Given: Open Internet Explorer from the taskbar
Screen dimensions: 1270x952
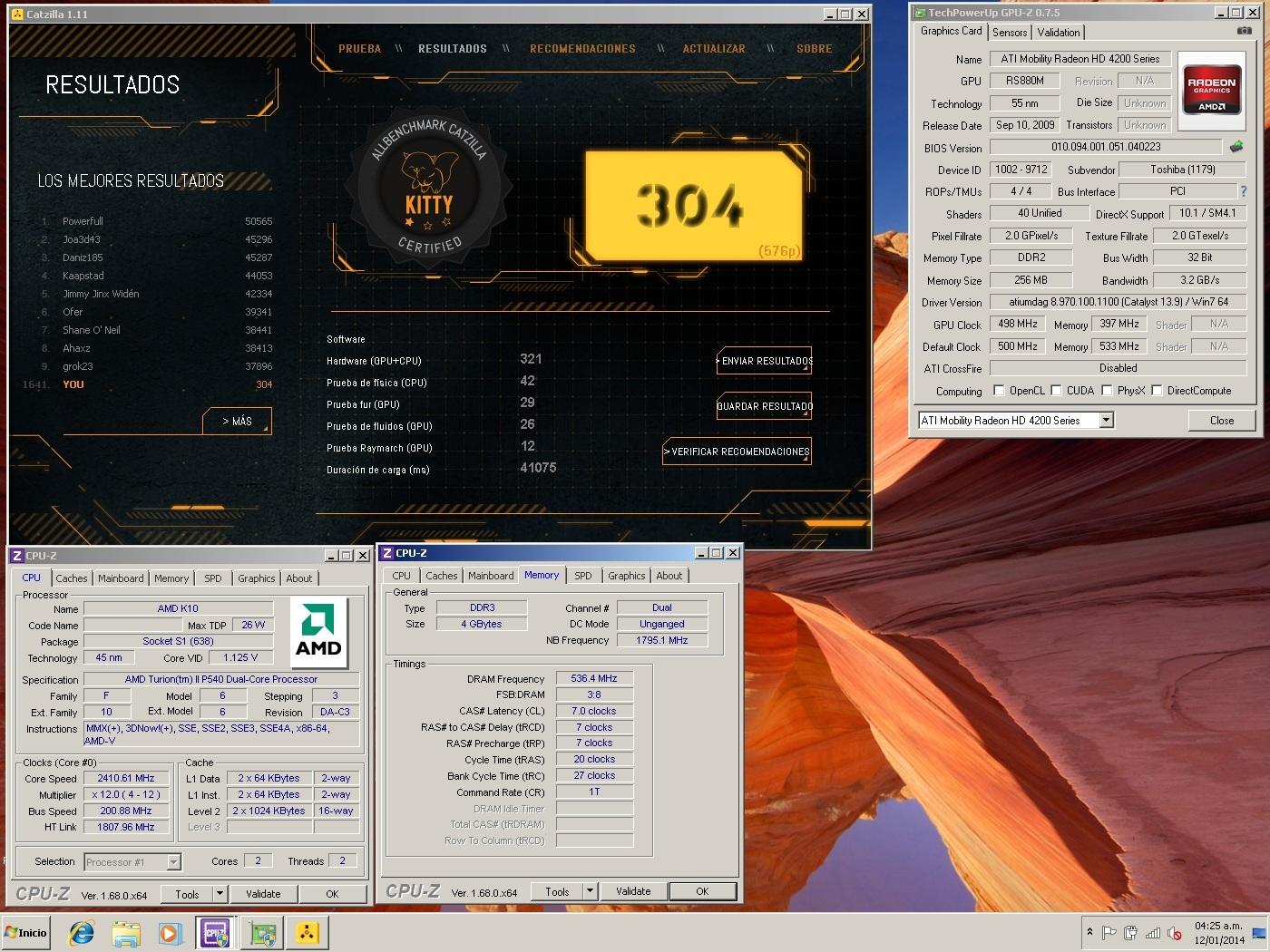Looking at the screenshot, I should click(x=82, y=932).
